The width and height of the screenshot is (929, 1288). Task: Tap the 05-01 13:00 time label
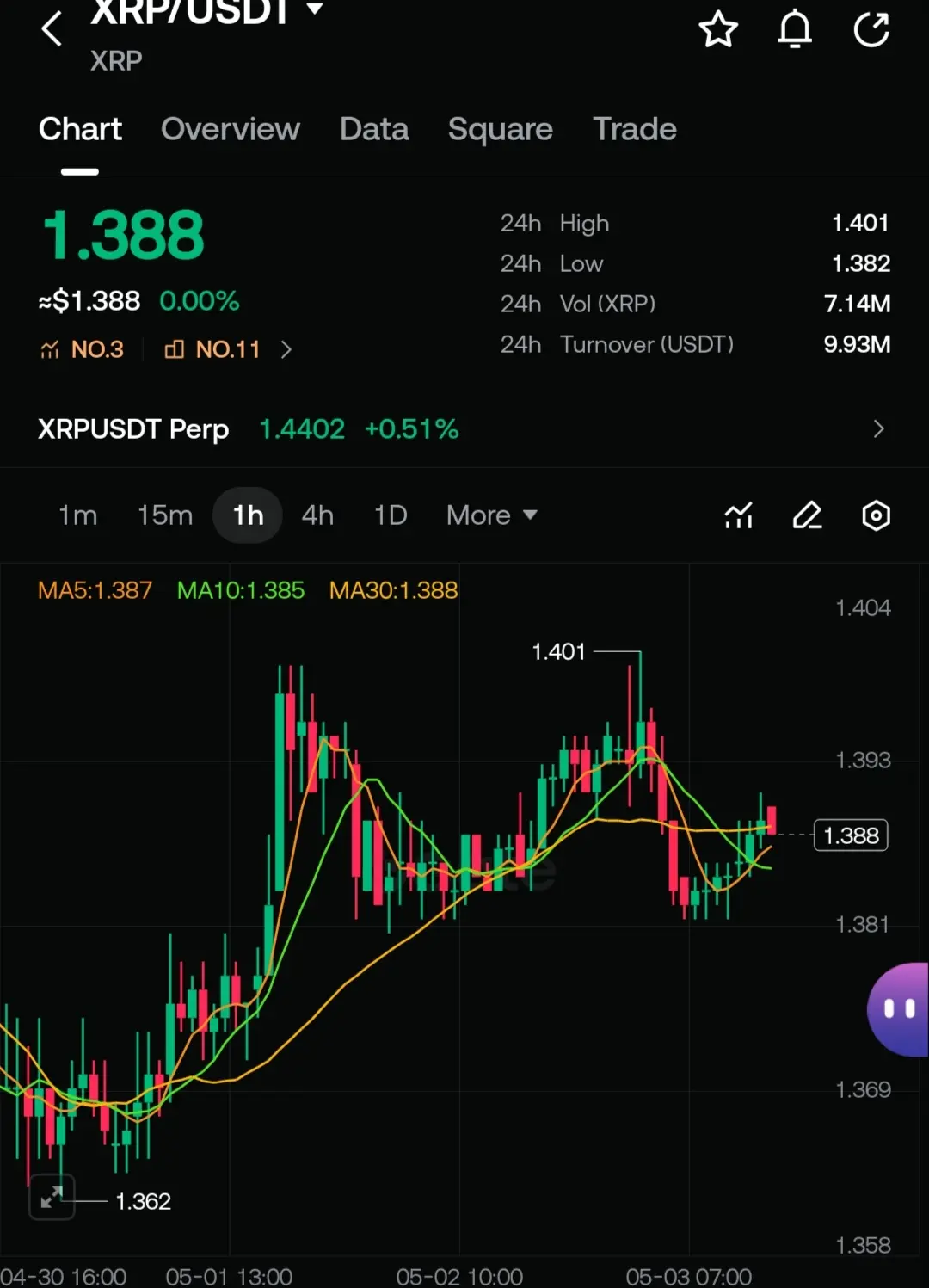229,1276
